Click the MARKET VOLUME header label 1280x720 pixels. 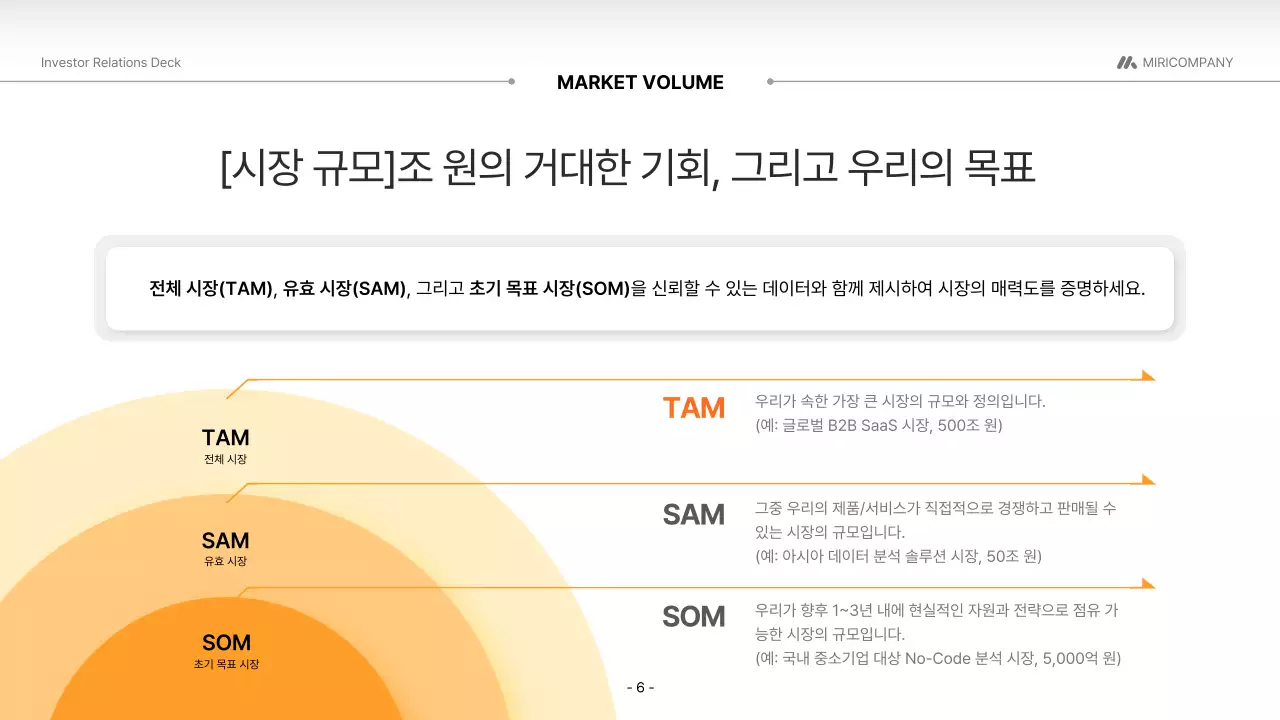pyautogui.click(x=640, y=82)
